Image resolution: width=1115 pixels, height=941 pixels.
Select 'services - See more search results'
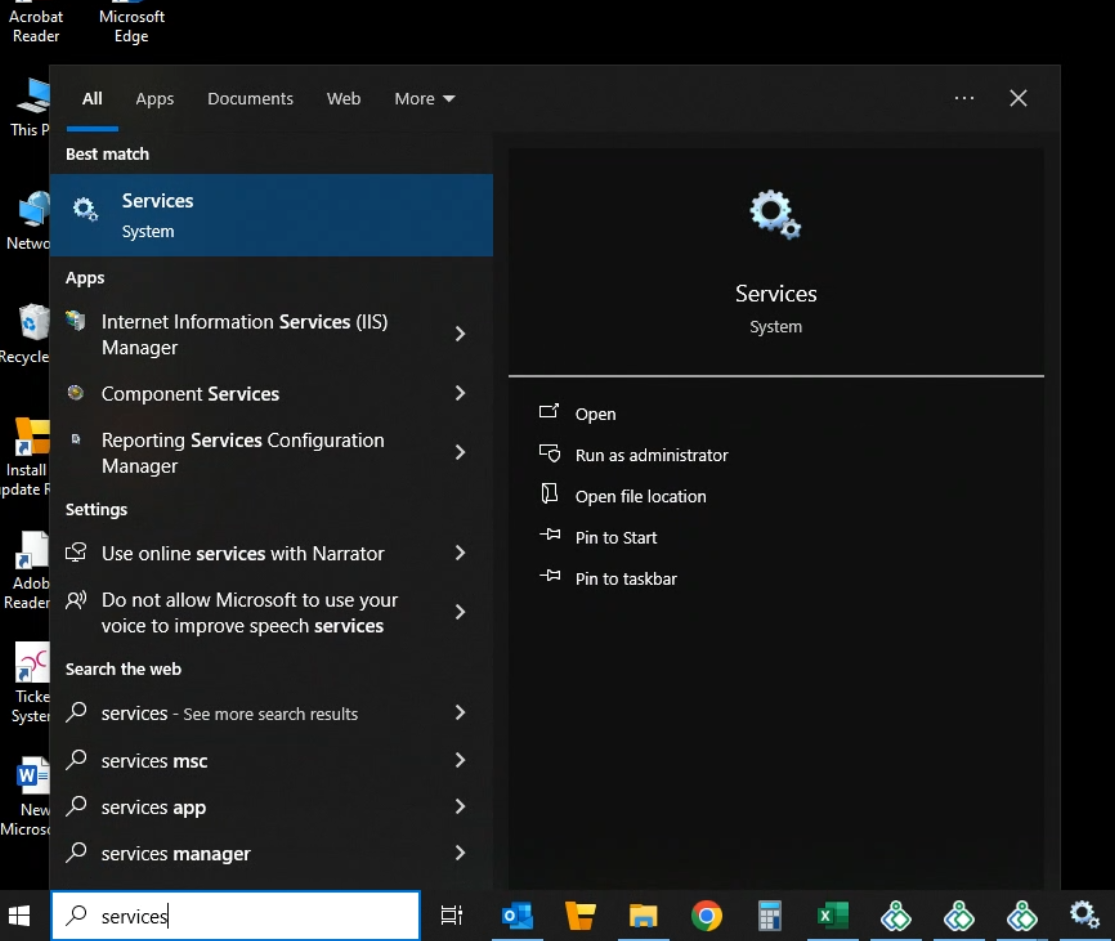[x=229, y=713]
